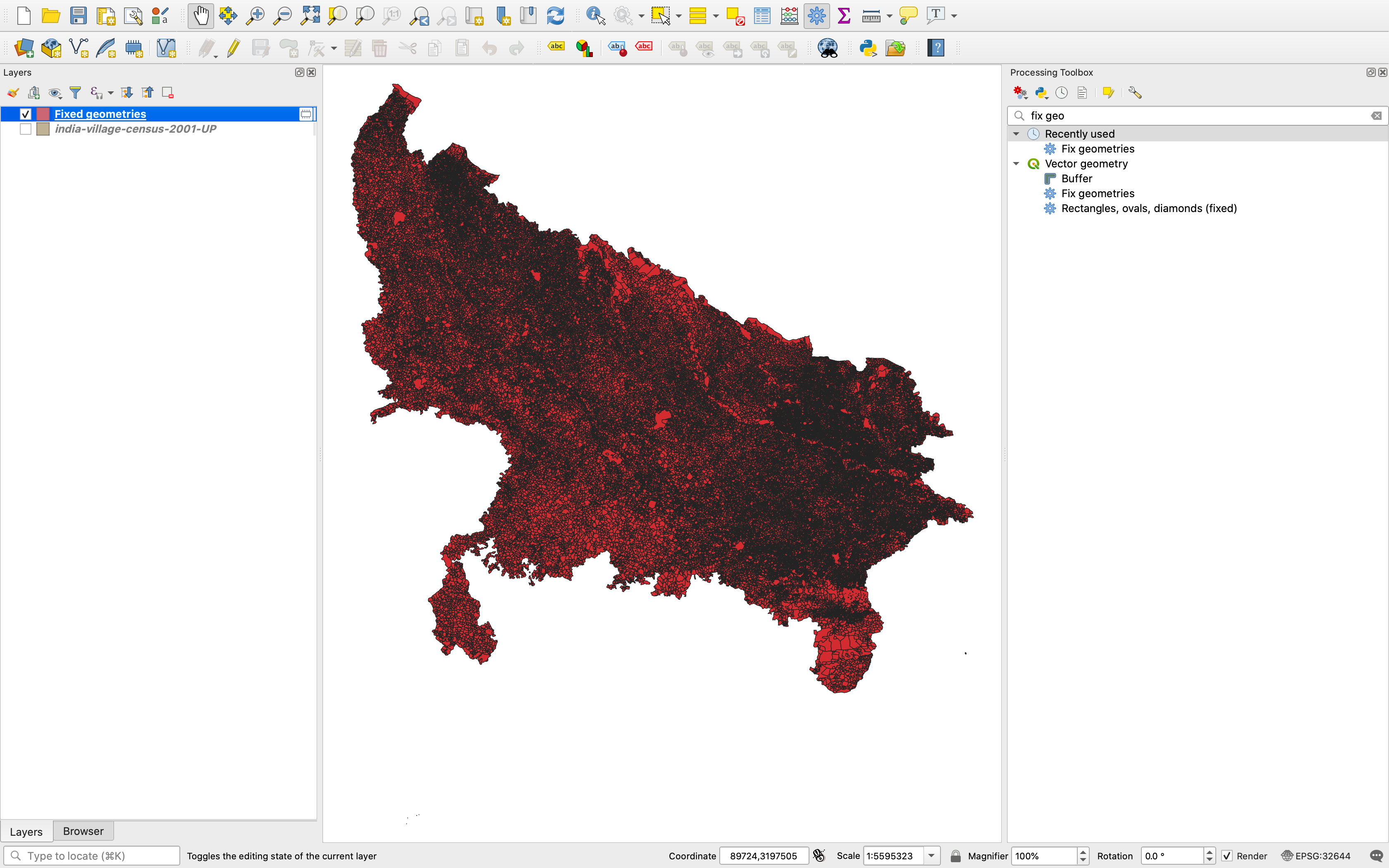The width and height of the screenshot is (1389, 868).
Task: Select the Layers tab at bottom
Action: pos(26,831)
